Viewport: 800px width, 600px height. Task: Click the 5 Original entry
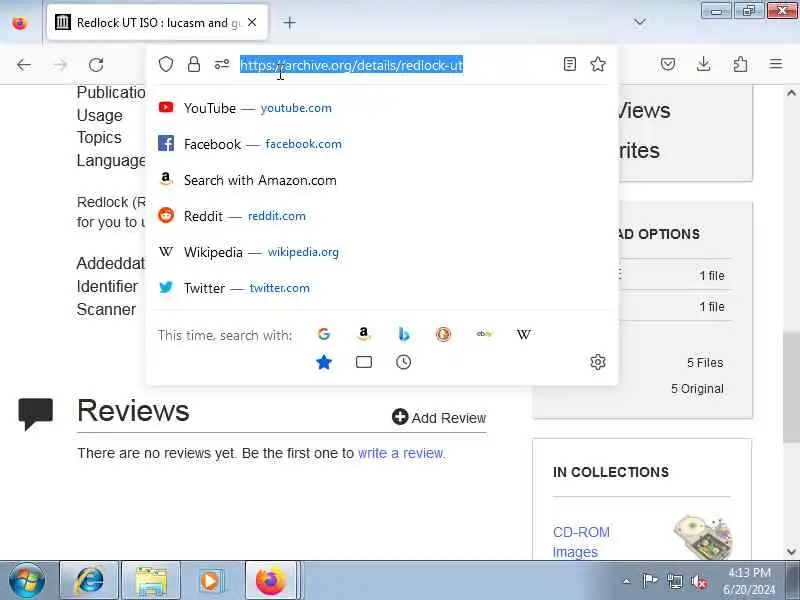coord(697,389)
